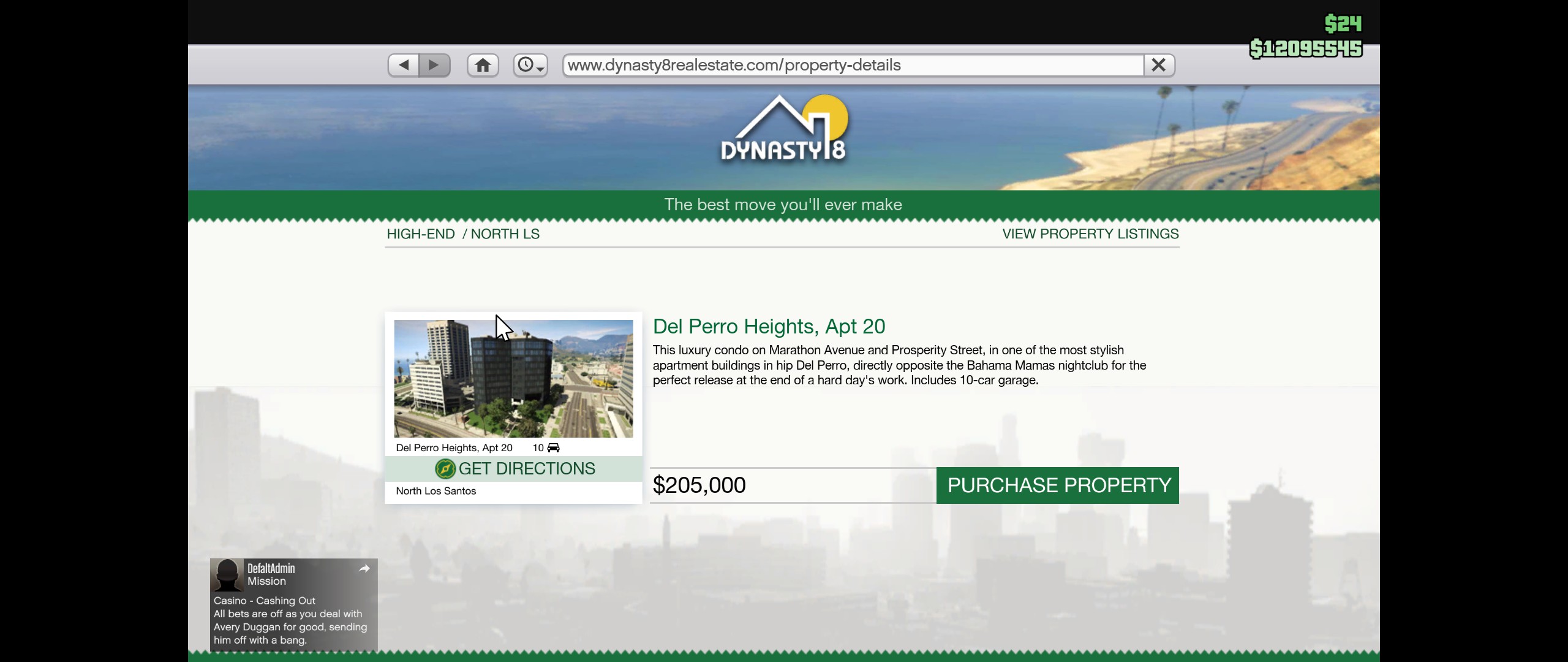Click the share arrow on mission notification

click(x=364, y=569)
